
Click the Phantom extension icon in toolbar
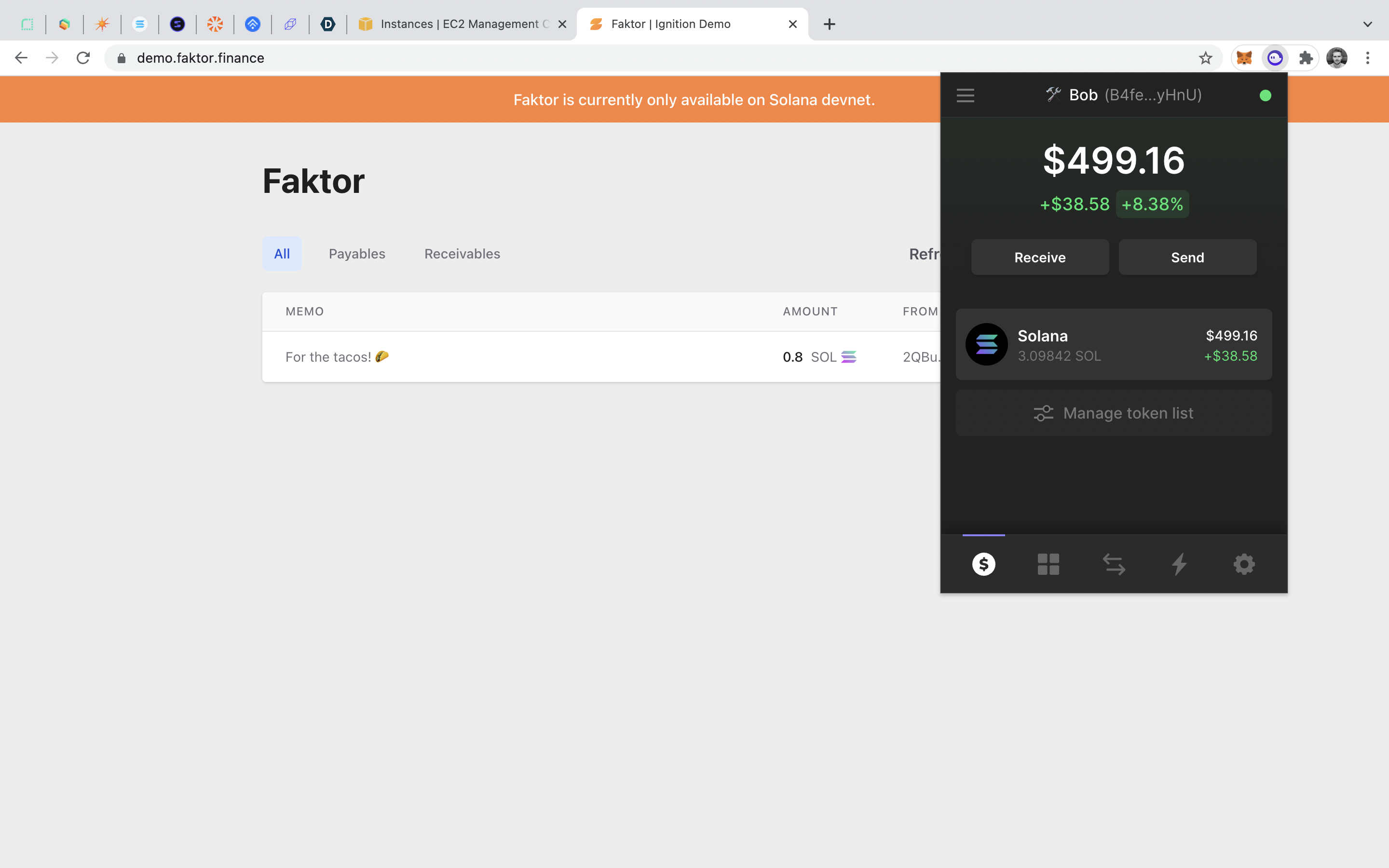pos(1275,58)
